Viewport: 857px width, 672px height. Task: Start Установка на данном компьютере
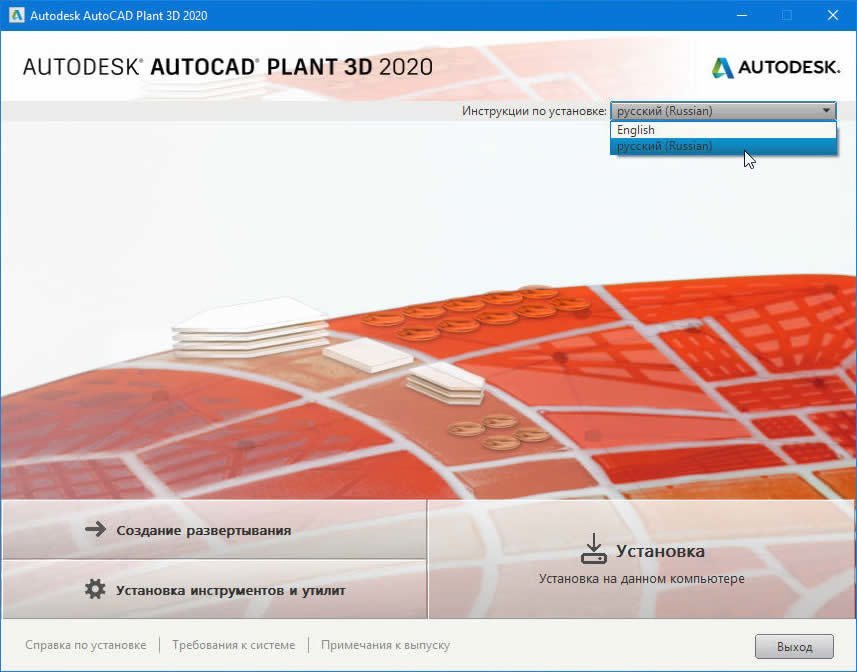coord(641,559)
